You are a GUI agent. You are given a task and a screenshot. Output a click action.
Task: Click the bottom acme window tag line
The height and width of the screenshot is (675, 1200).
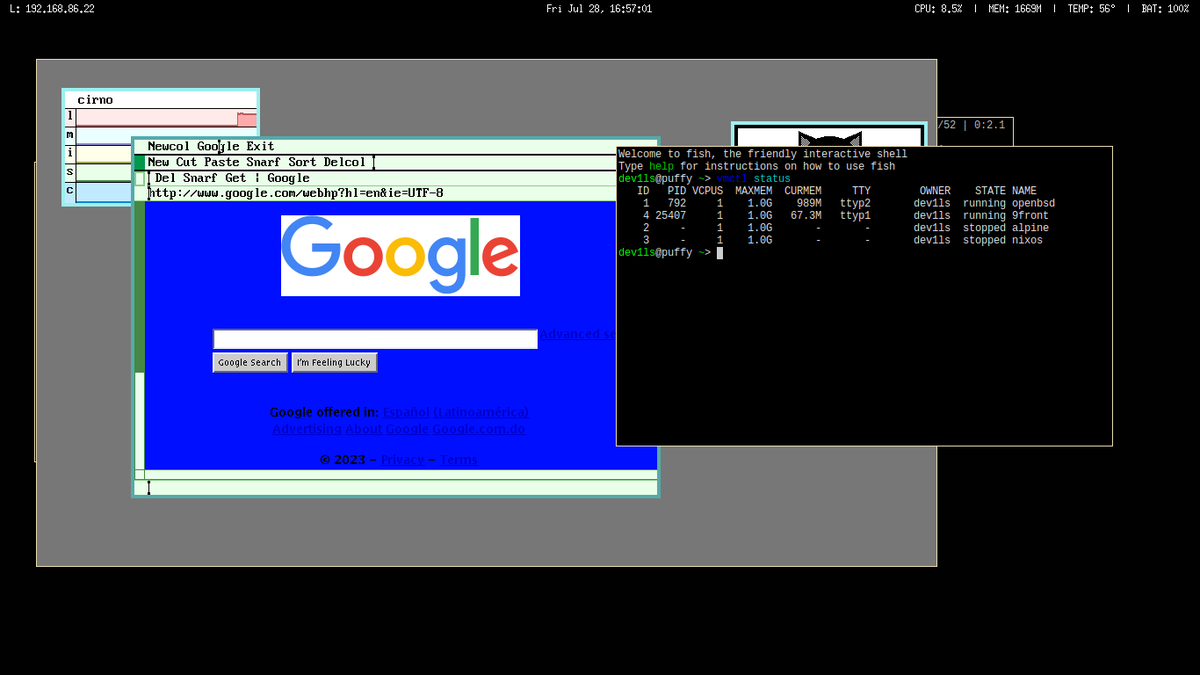point(396,488)
